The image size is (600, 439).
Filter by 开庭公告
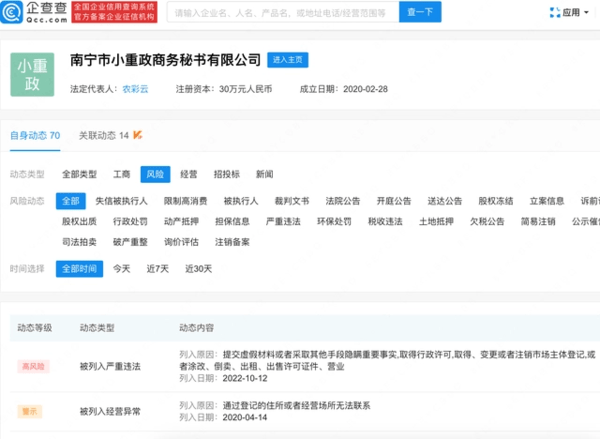pos(394,201)
